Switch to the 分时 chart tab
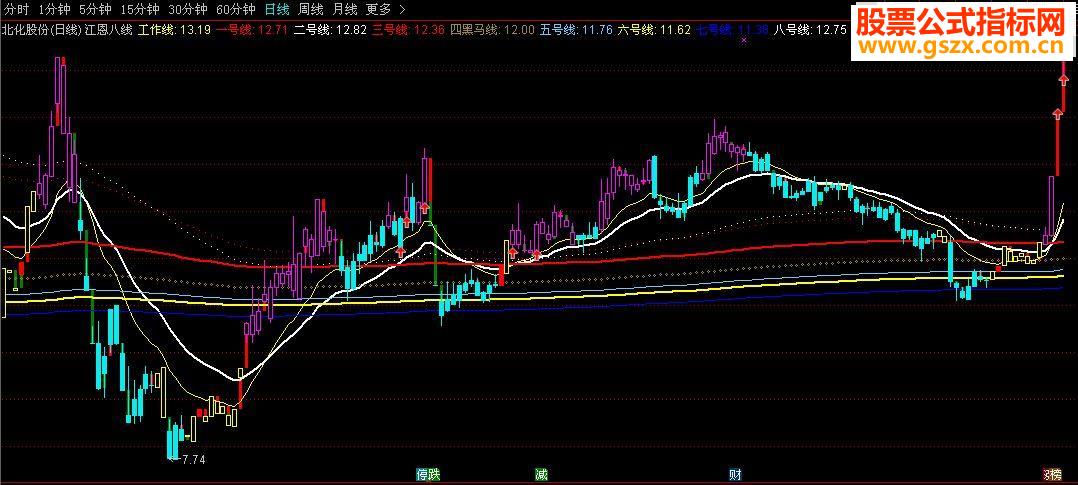This screenshot has width=1078, height=485. point(16,10)
